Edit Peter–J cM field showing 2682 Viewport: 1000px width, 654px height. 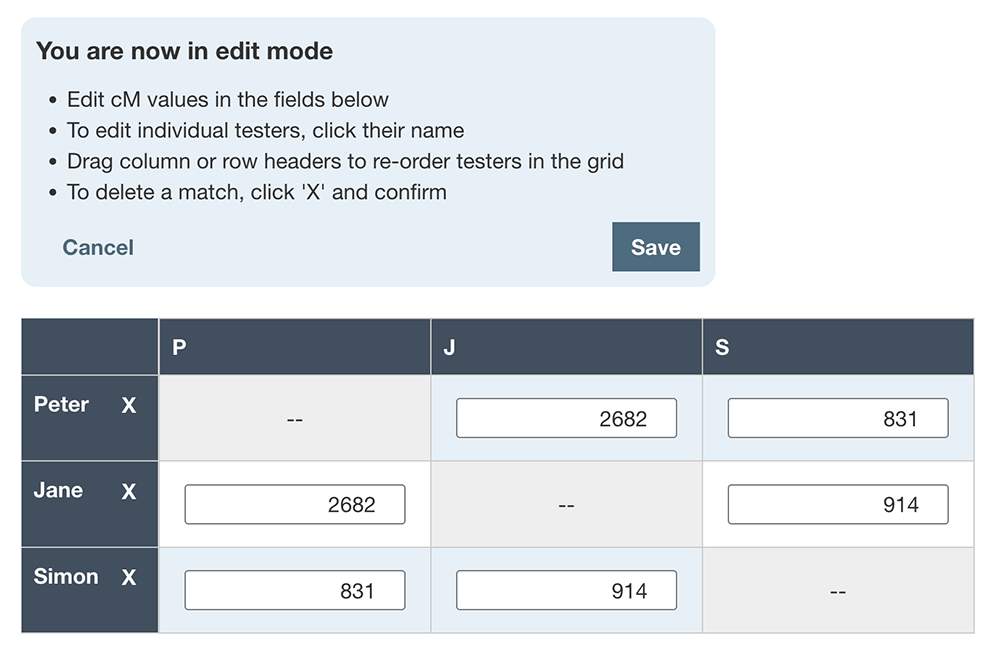tap(566, 418)
